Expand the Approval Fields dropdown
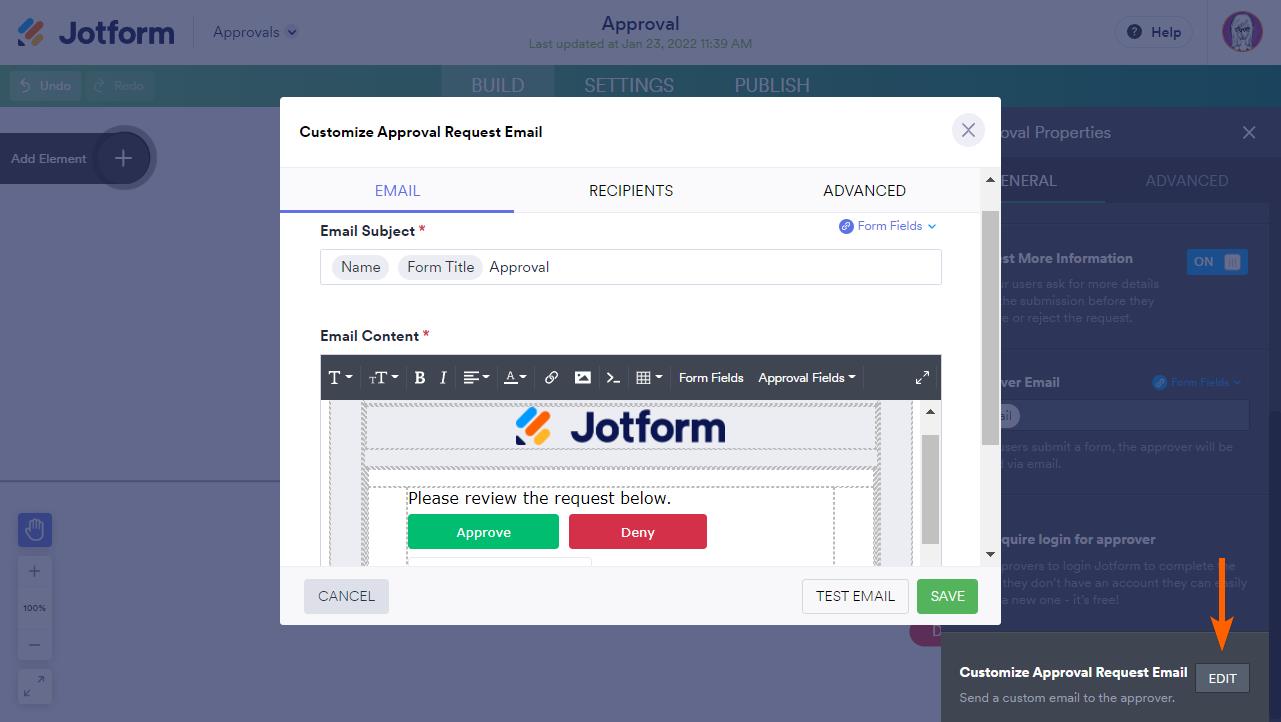1281x722 pixels. (807, 377)
